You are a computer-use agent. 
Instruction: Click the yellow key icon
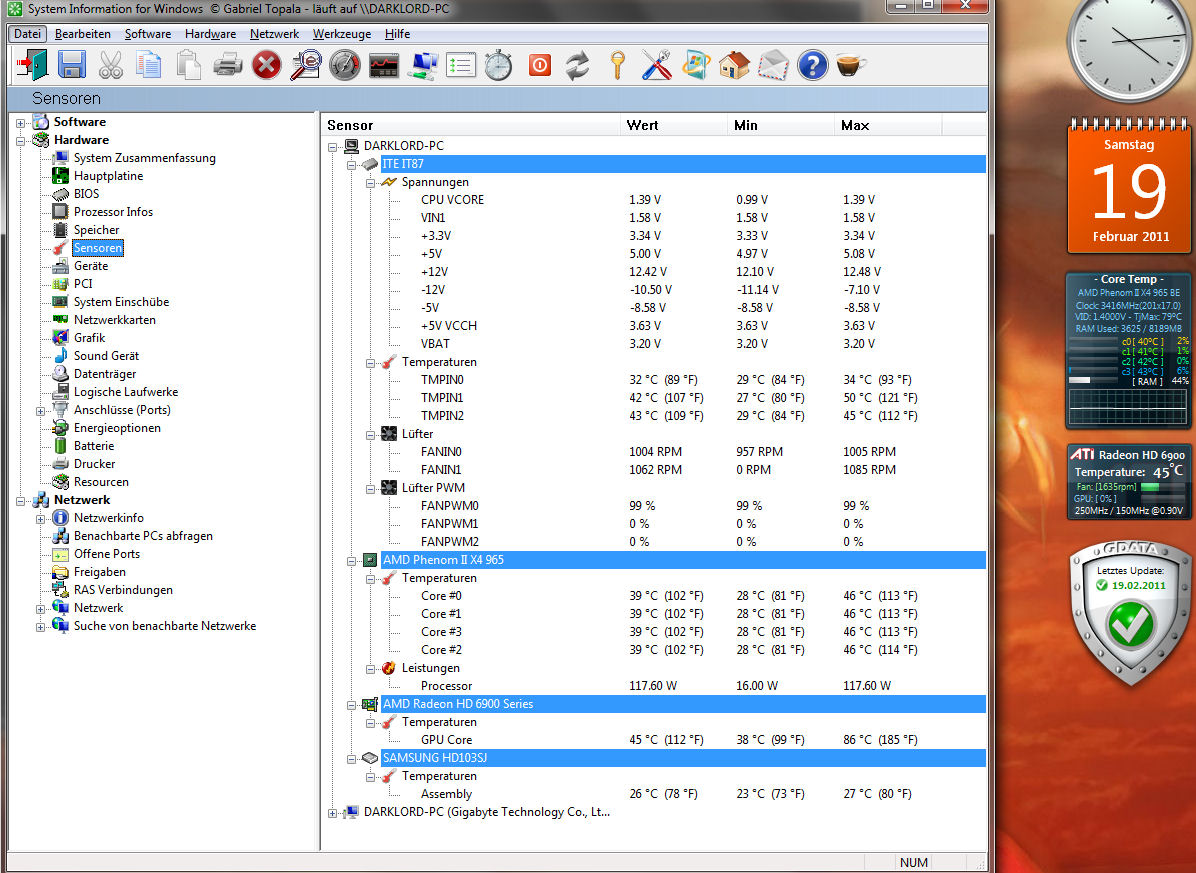[617, 65]
